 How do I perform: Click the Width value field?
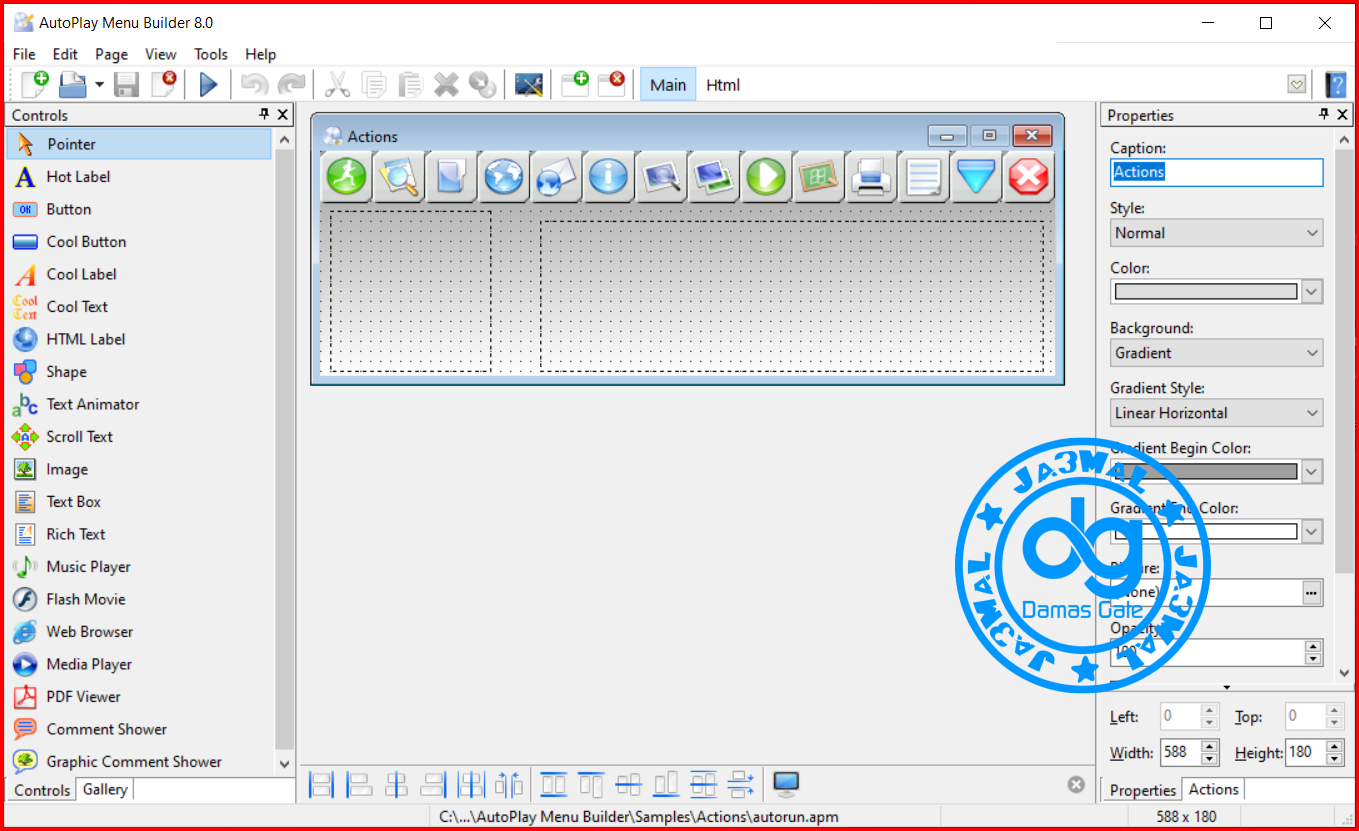(1180, 753)
